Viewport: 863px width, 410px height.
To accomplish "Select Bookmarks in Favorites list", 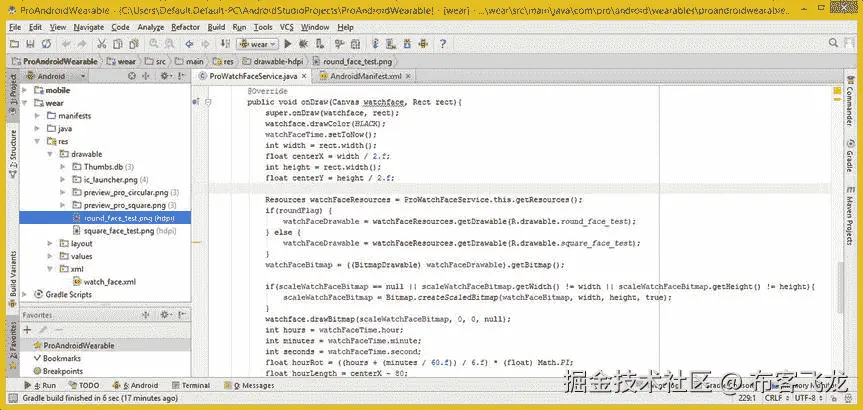I will click(x=57, y=358).
